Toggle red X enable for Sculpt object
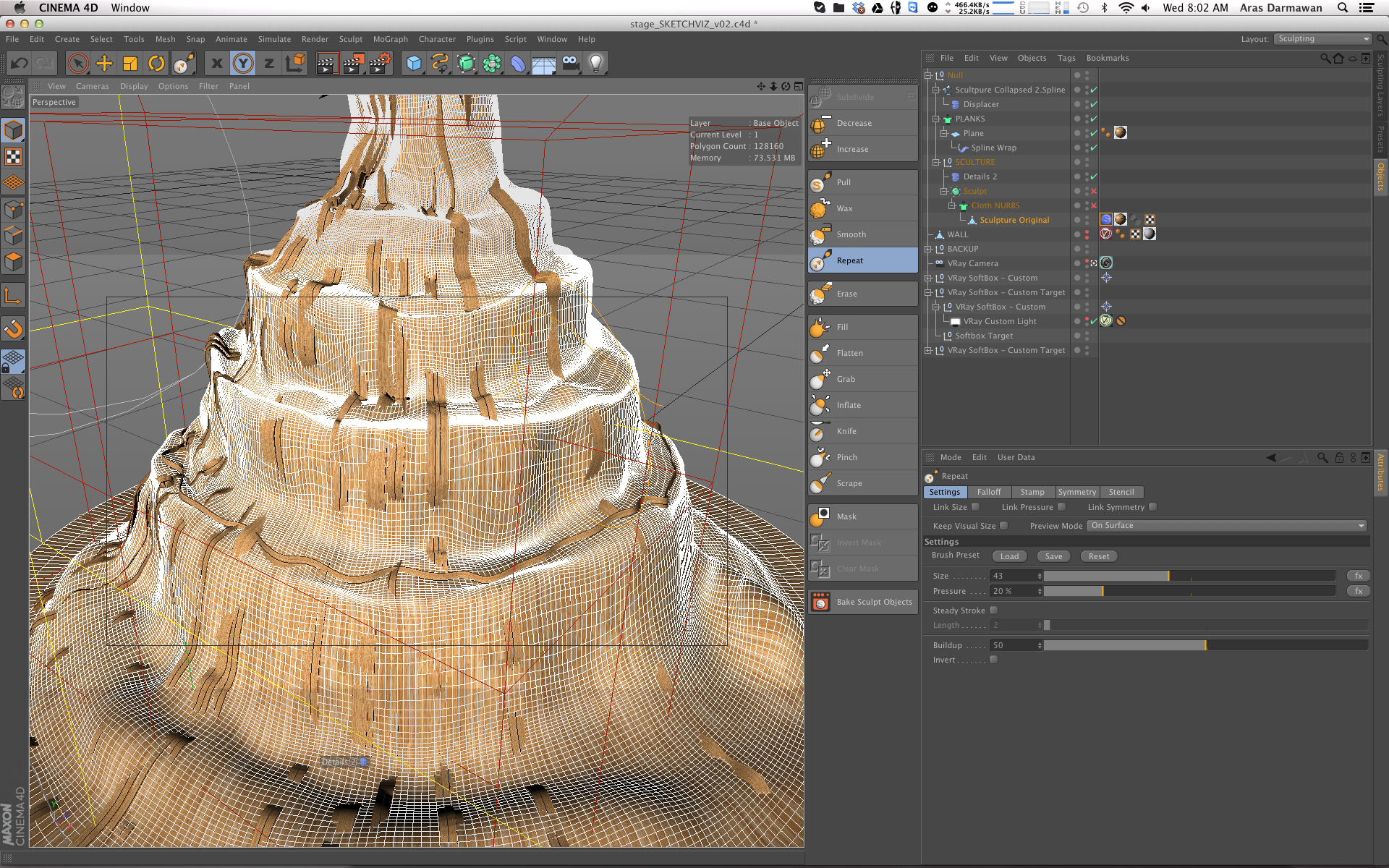The height and width of the screenshot is (868, 1389). click(1093, 191)
